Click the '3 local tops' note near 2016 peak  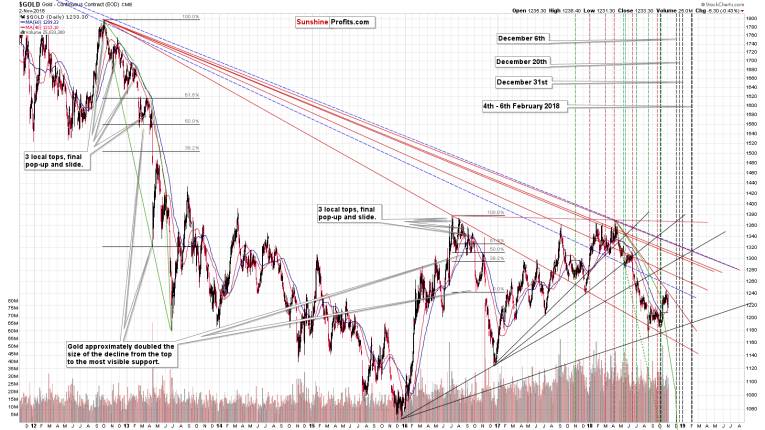click(349, 213)
